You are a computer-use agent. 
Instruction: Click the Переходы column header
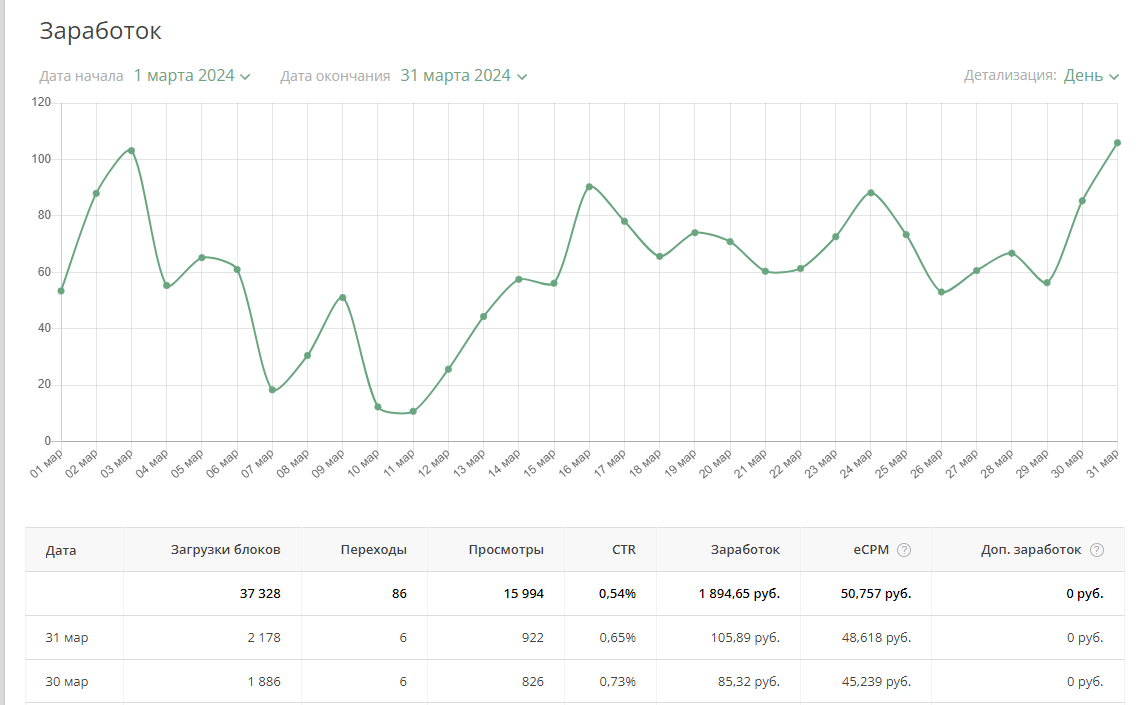coord(373,550)
